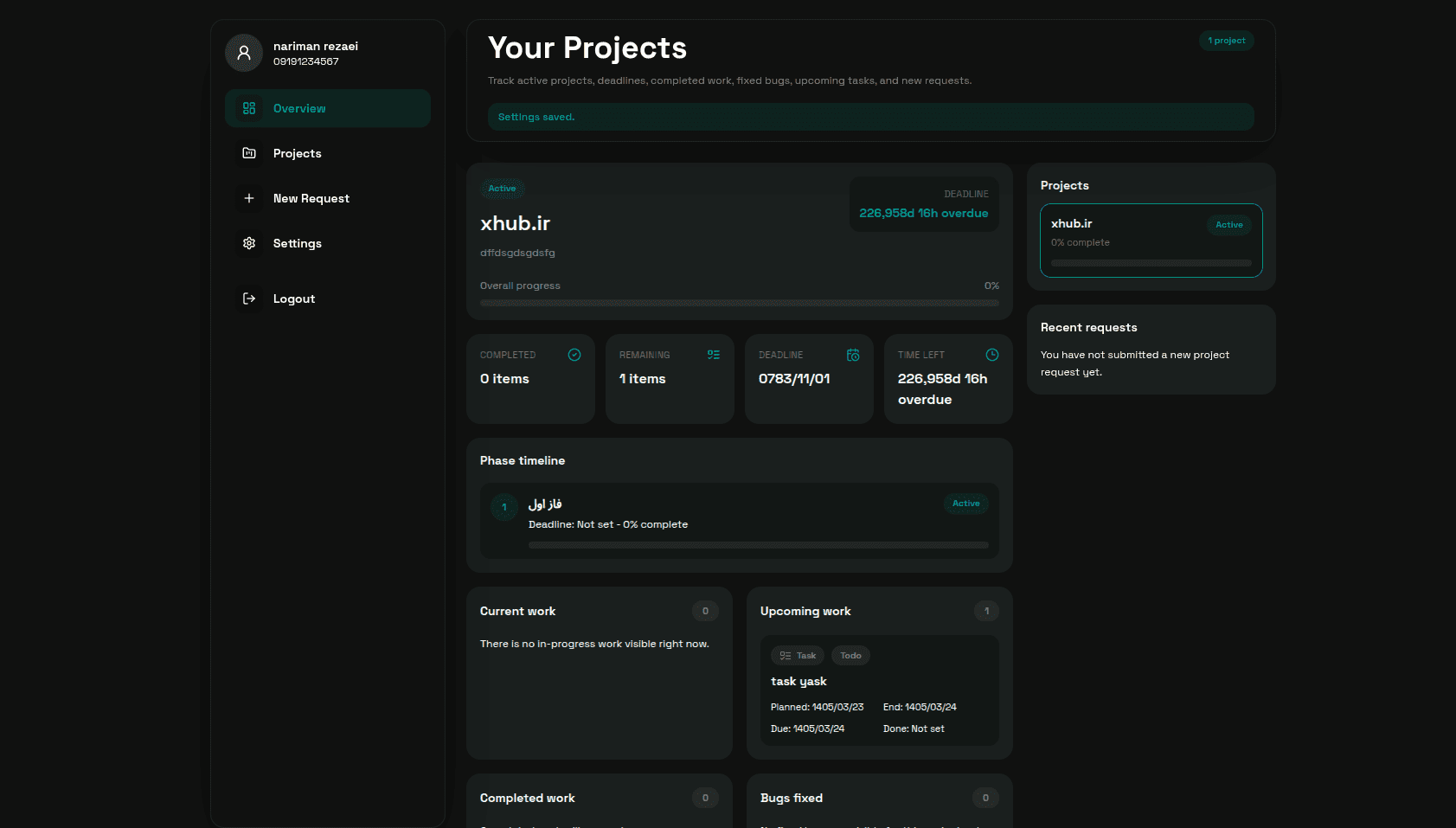The height and width of the screenshot is (828, 1456).
Task: Click 'Due: 1405/03/24' date
Action: pyautogui.click(x=807, y=729)
